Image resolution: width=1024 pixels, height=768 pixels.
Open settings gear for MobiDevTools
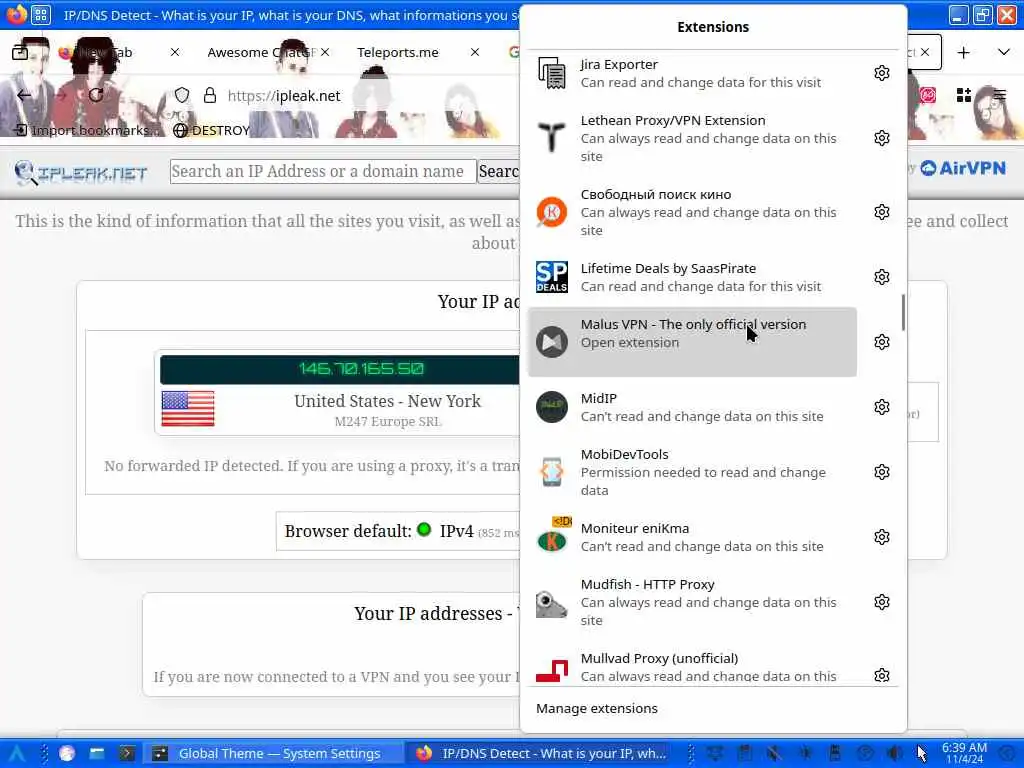pyautogui.click(x=882, y=472)
